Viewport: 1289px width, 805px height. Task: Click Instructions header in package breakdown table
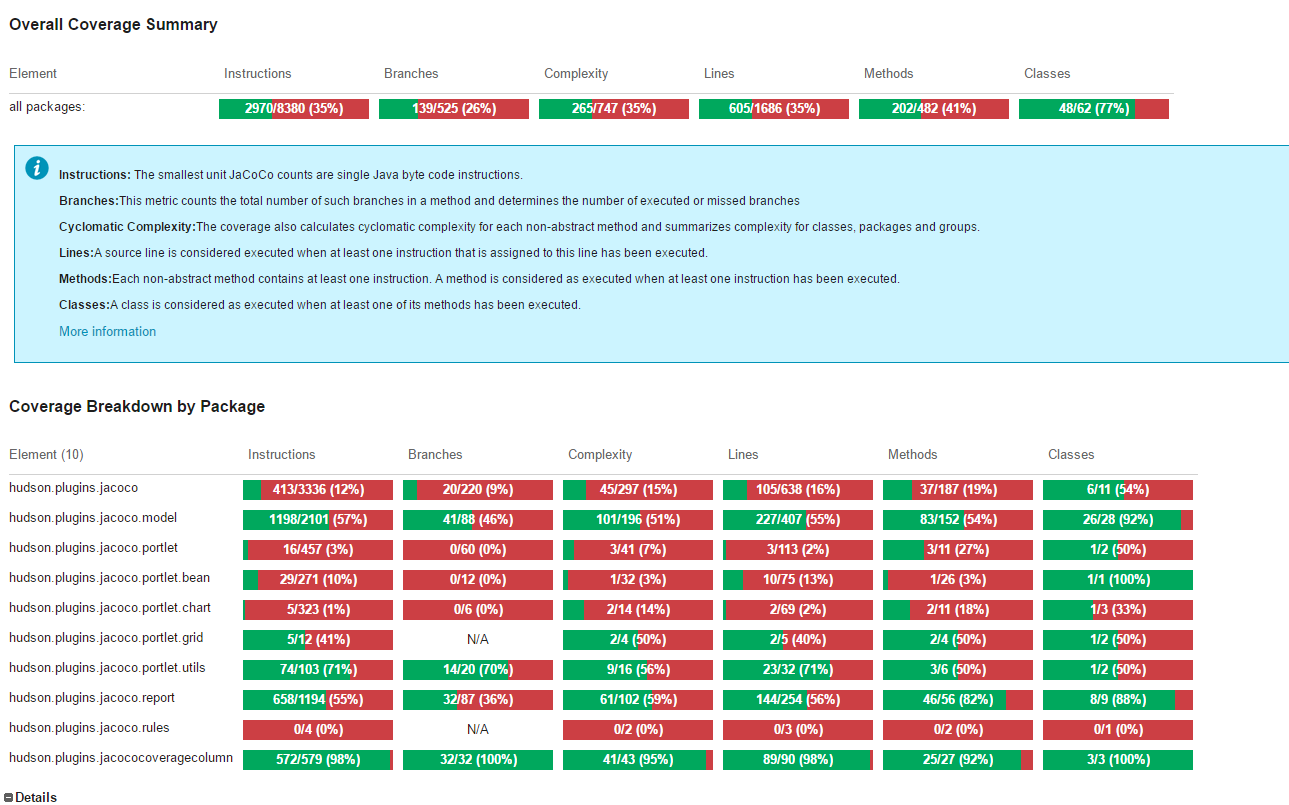click(x=282, y=454)
